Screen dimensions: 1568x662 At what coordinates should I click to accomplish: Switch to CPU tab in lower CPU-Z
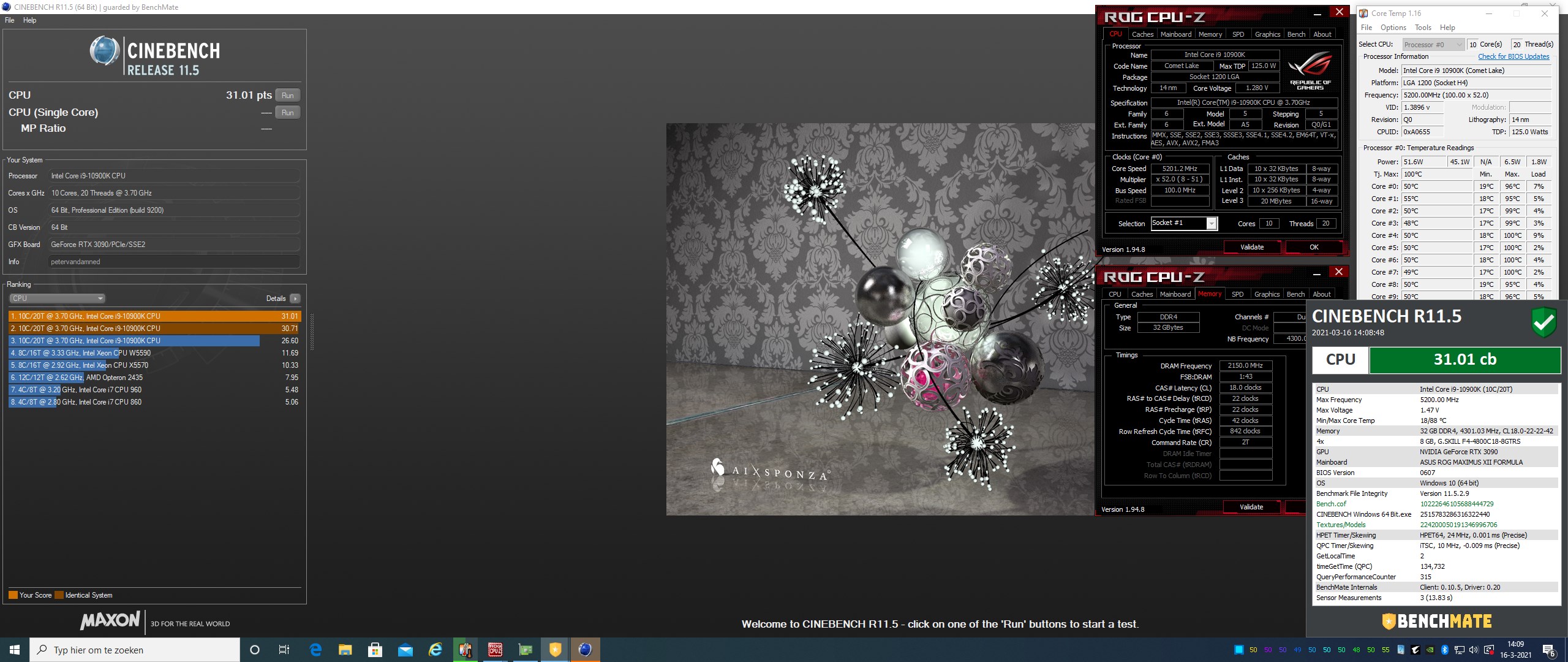(1115, 294)
